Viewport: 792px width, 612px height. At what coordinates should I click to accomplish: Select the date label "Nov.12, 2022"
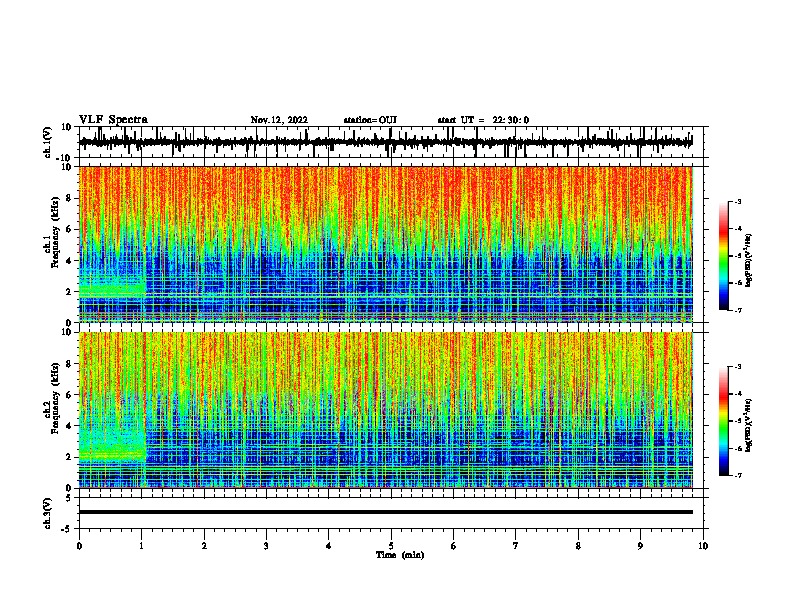tap(279, 120)
